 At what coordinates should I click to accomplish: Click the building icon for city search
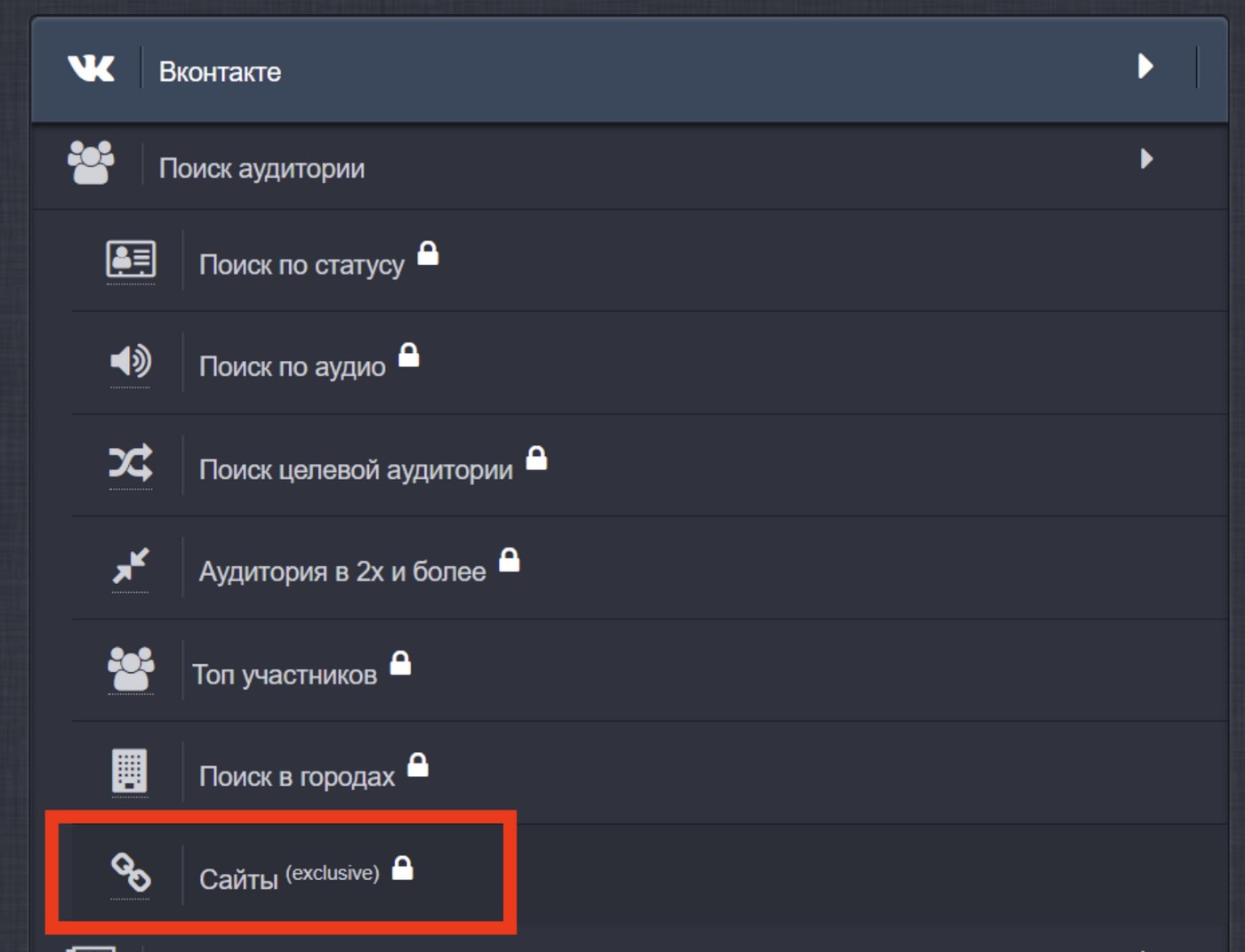(130, 770)
